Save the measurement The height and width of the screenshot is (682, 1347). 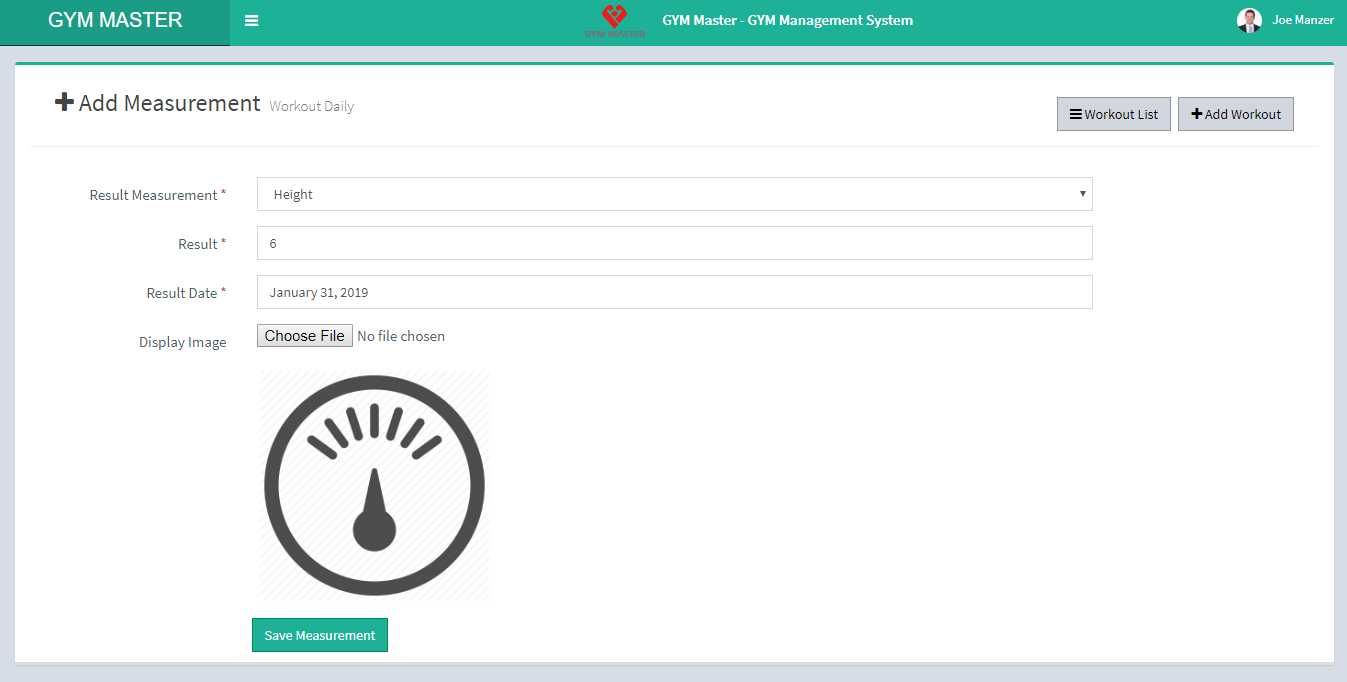(x=319, y=635)
